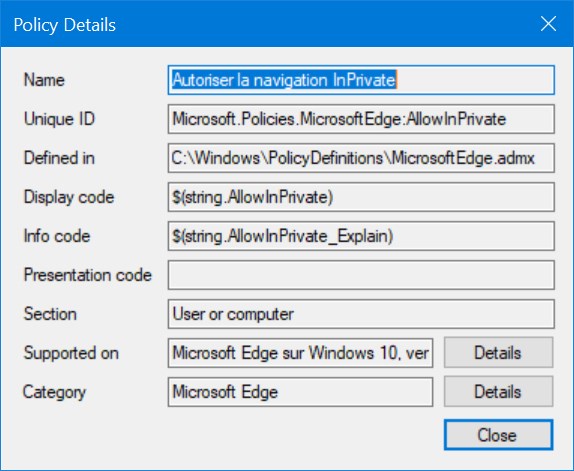The image size is (574, 471).
Task: Open Details for Category
Action: [x=498, y=392]
